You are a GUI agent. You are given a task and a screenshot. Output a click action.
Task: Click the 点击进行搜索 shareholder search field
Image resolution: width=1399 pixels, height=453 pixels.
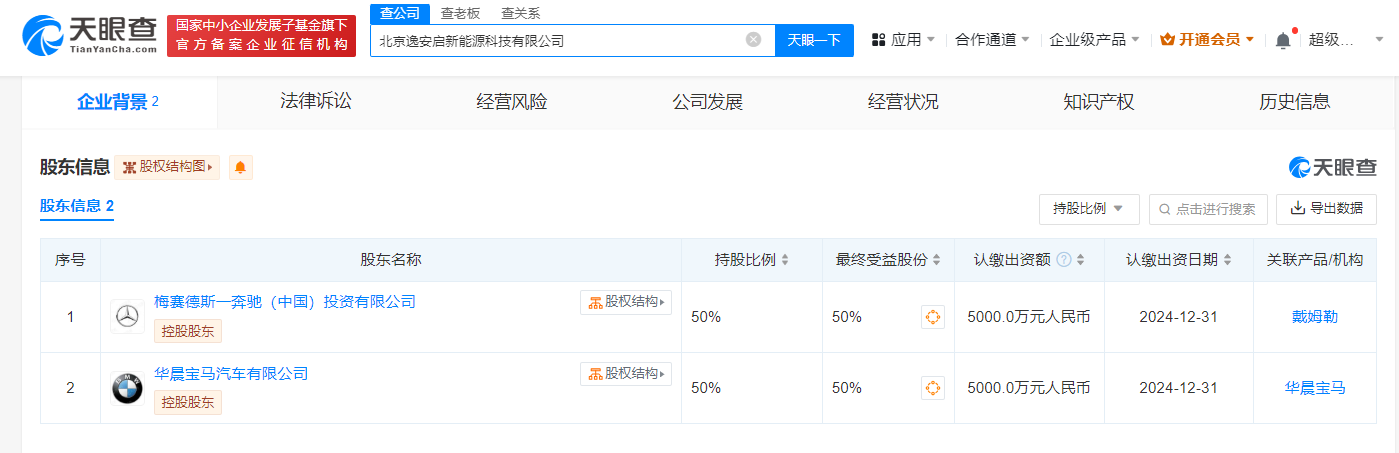(1208, 209)
